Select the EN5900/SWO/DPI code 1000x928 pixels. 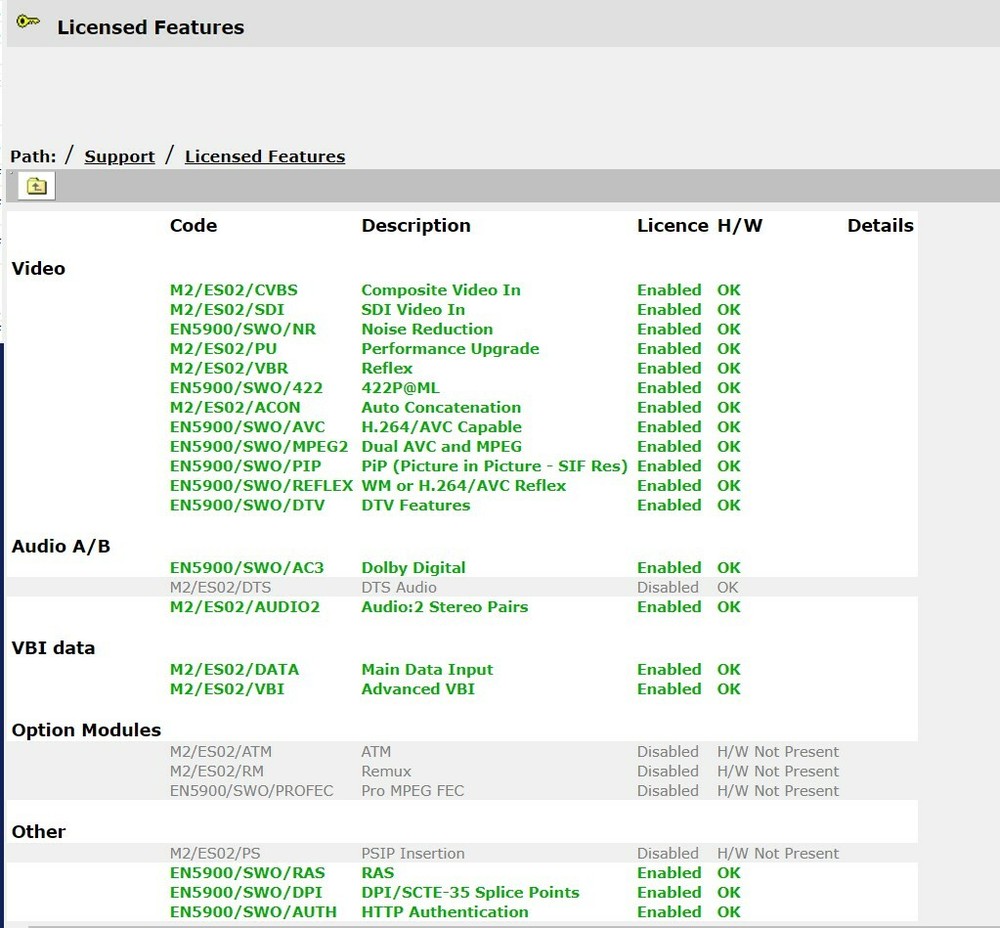tap(246, 893)
